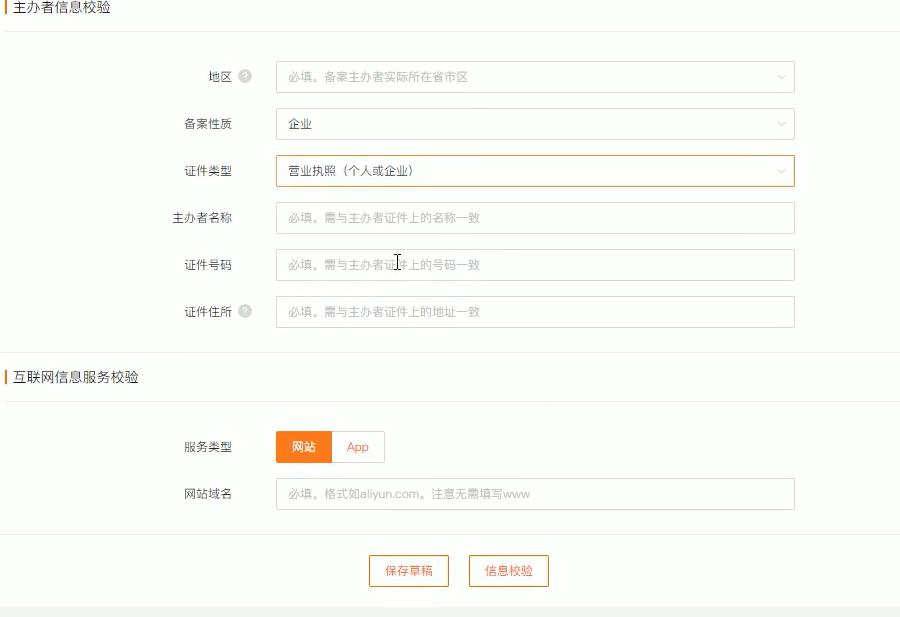Click the 网站域名 field label
This screenshot has height=617, width=900.
(208, 494)
